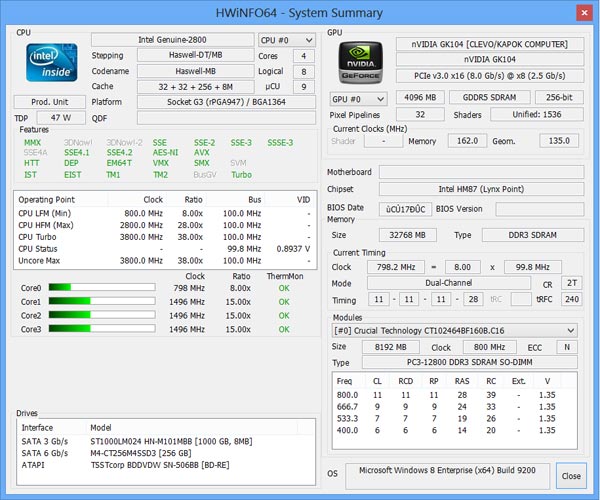Click the empty QDF field
The image size is (600, 500).
click(227, 118)
